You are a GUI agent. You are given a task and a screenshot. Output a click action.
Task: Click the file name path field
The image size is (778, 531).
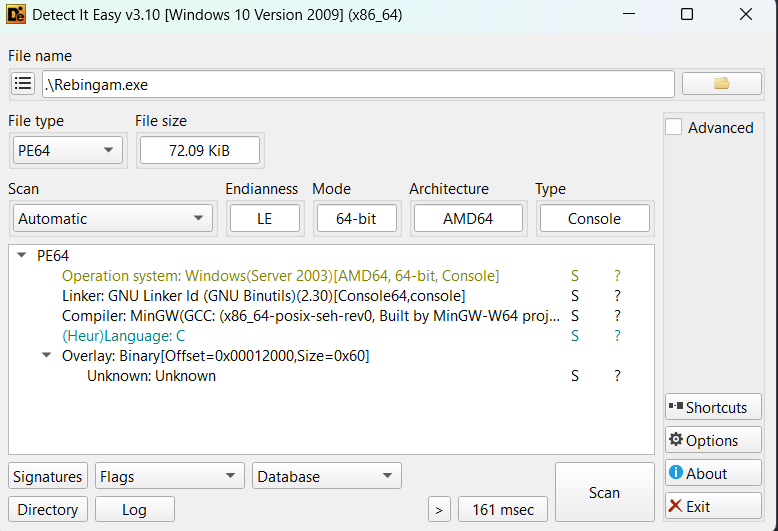pos(357,85)
